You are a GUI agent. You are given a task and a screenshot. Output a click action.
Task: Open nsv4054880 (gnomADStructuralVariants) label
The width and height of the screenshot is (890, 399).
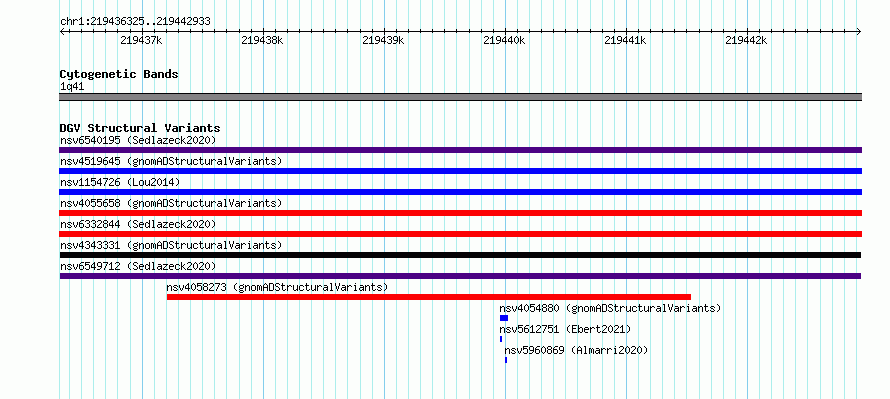coord(610,308)
